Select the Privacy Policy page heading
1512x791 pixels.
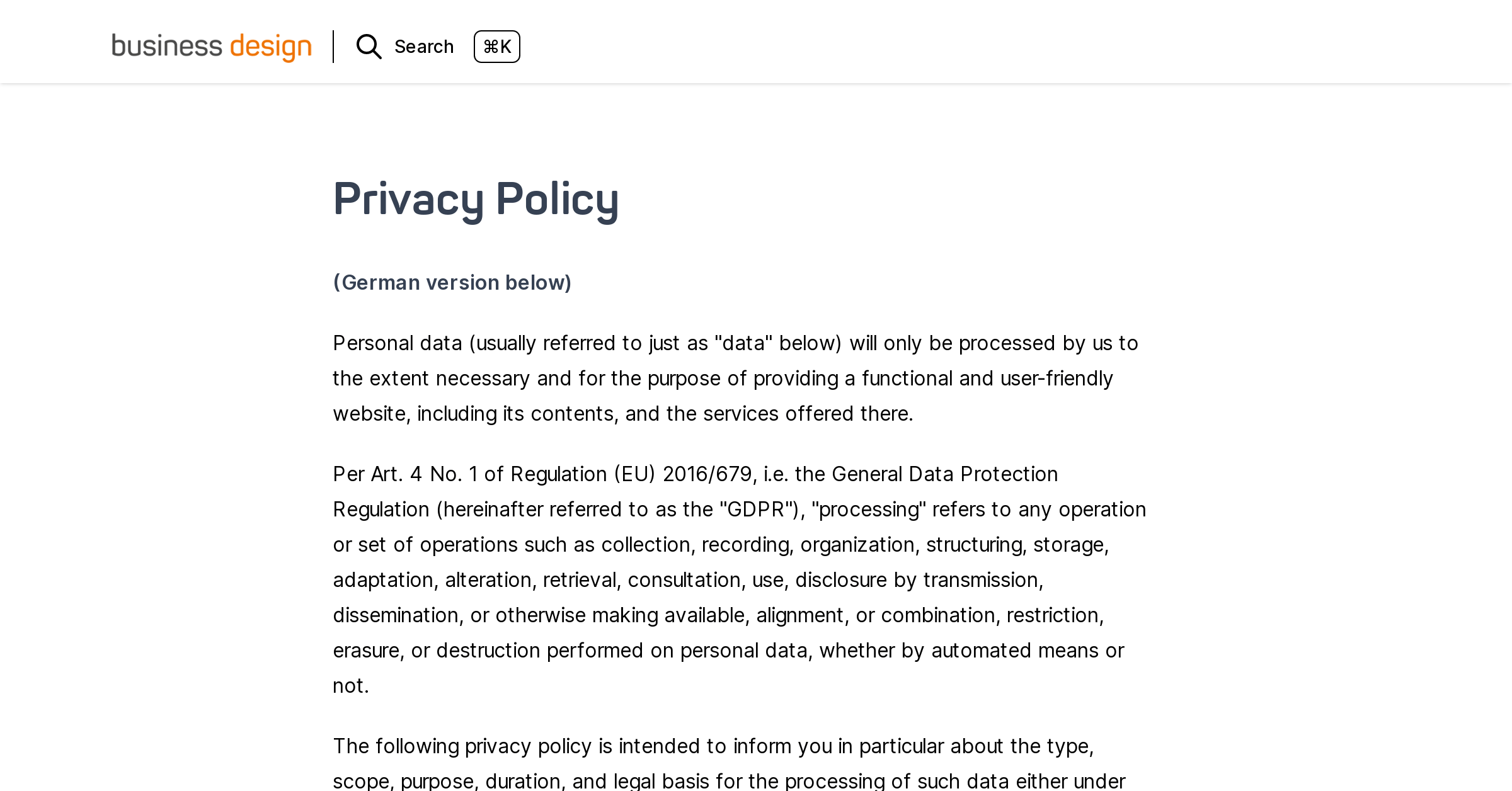[476, 200]
